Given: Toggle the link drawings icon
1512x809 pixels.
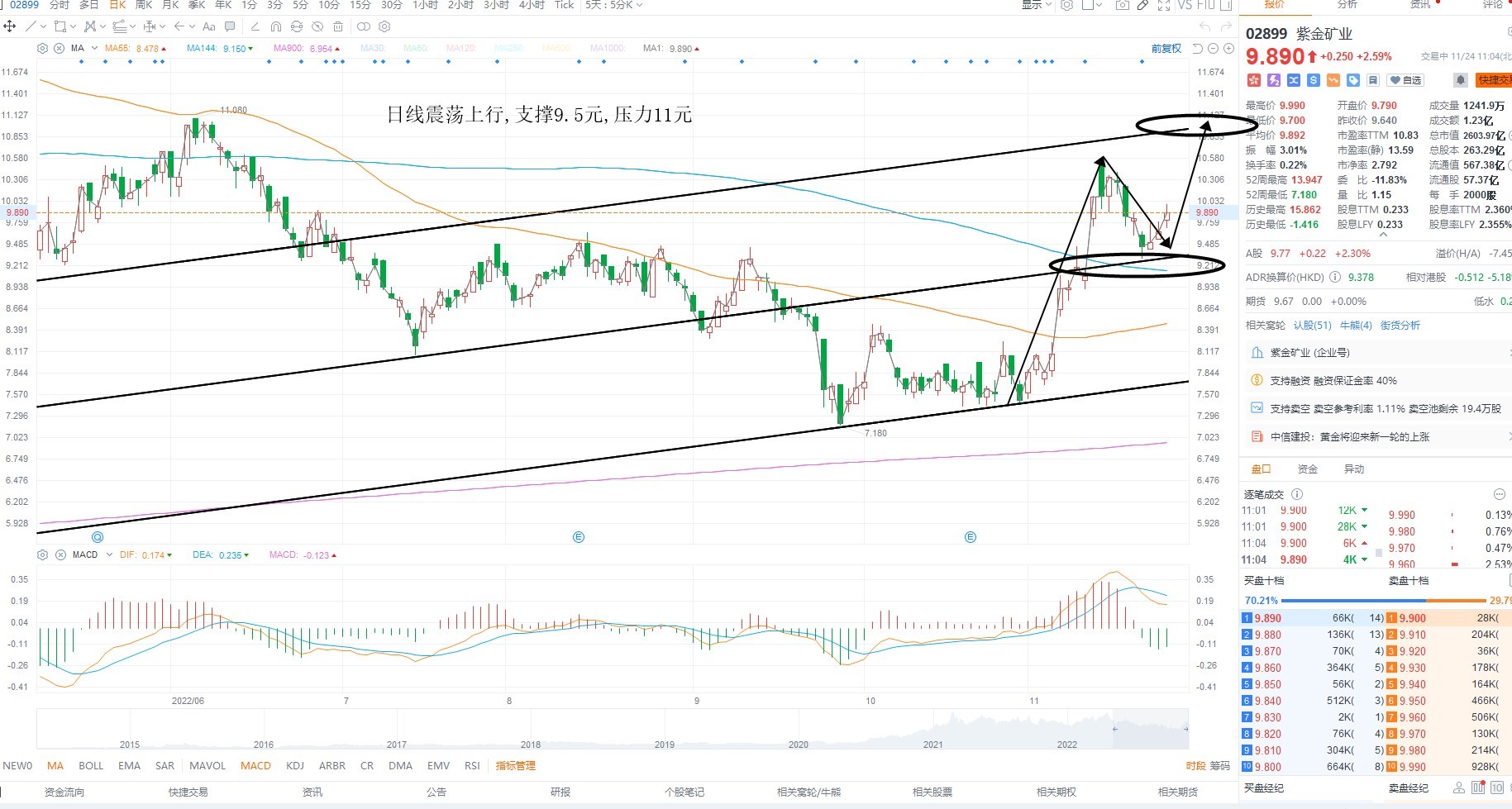Looking at the screenshot, I should pos(364,26).
